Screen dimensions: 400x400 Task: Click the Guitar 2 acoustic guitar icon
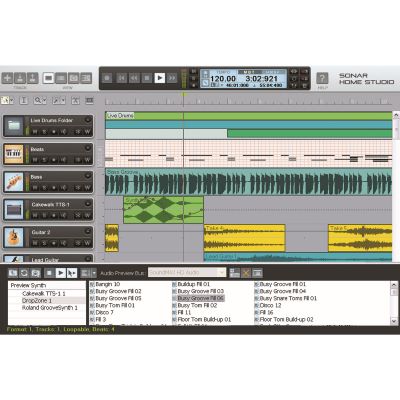pyautogui.click(x=14, y=237)
